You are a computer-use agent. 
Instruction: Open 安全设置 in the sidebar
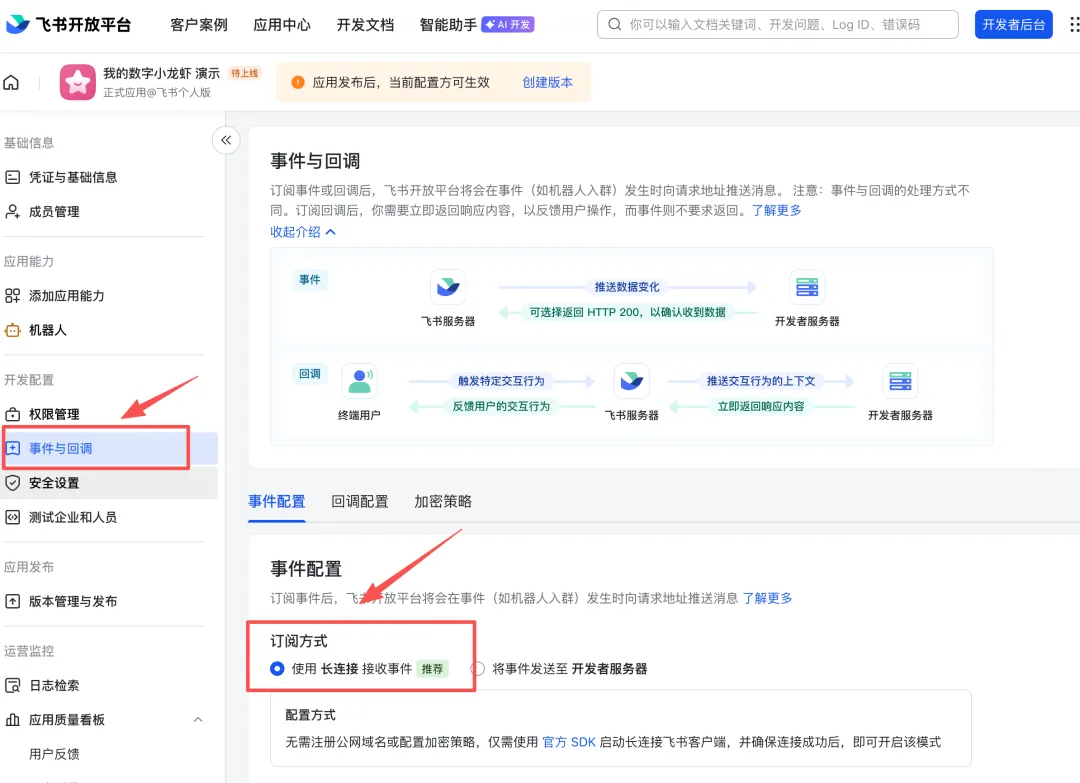54,483
